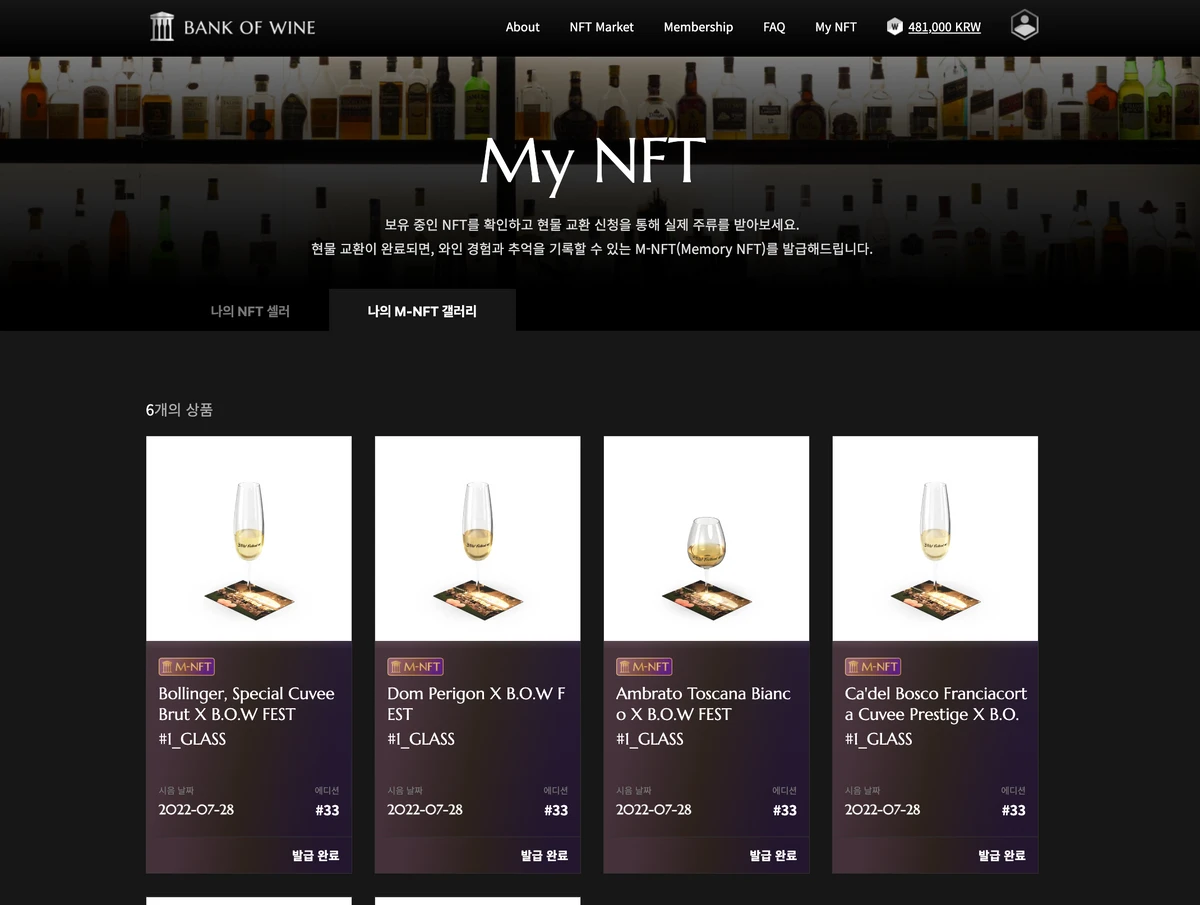Click edition #33 on Bollinger card
Viewport: 1200px width, 905px height.
click(327, 810)
